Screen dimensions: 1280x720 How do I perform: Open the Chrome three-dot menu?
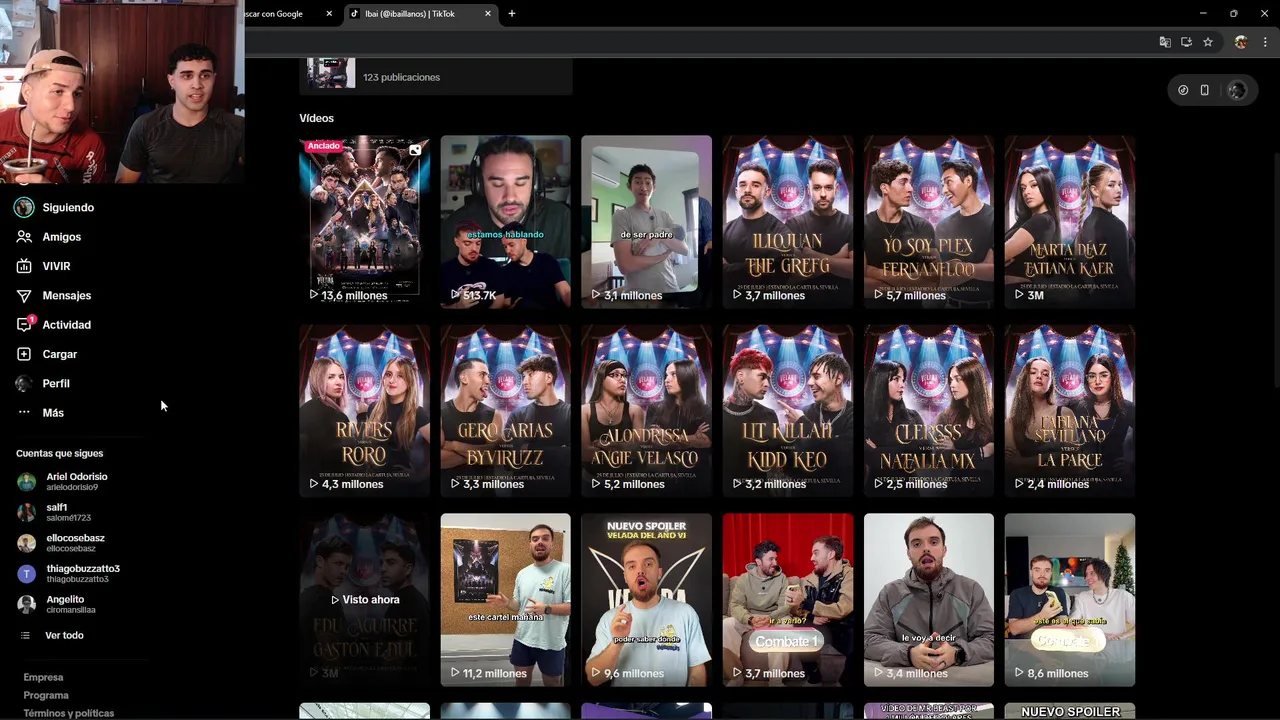click(x=1265, y=42)
